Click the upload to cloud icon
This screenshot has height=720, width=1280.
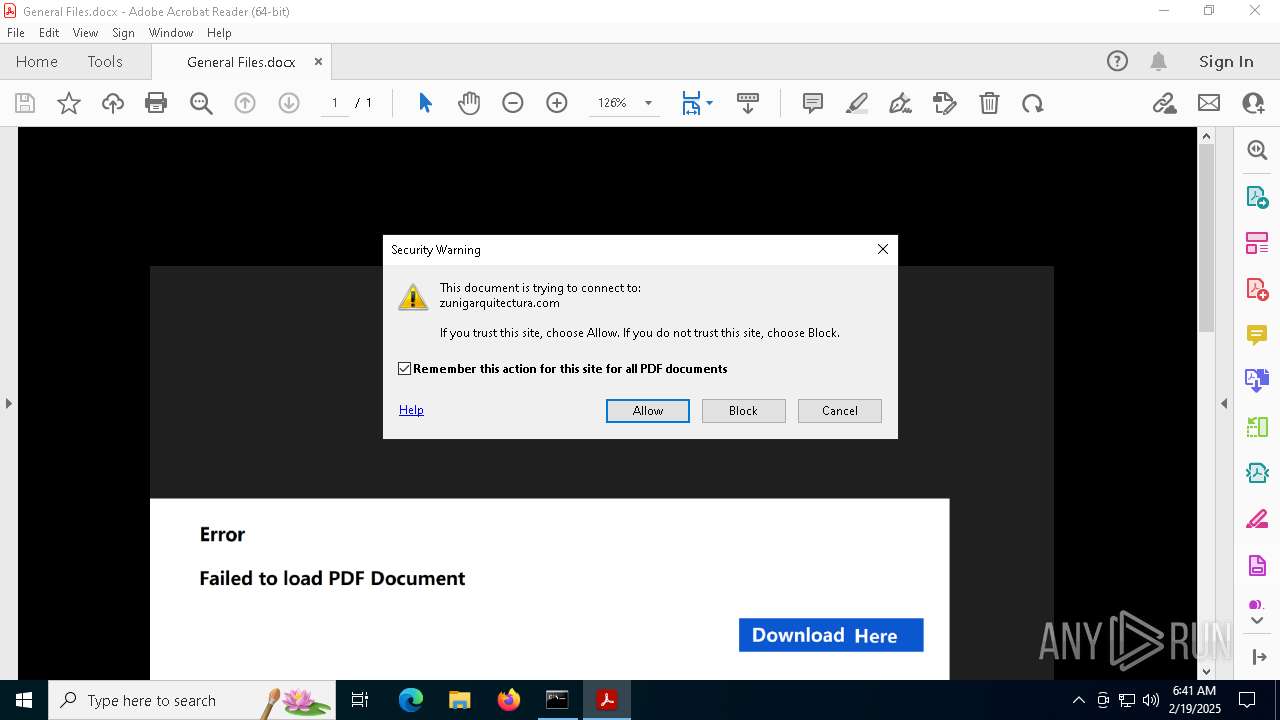(x=113, y=103)
